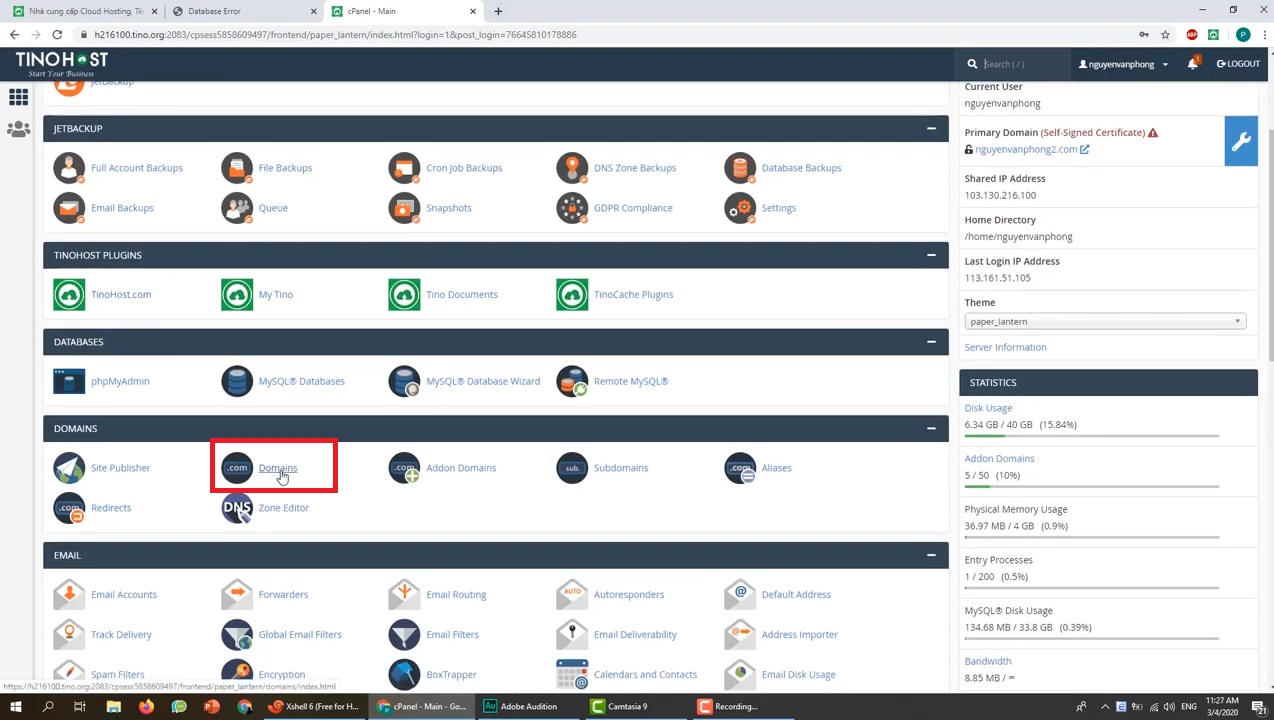1274x720 pixels.
Task: Open Disk Usage statistics link
Action: 988,408
